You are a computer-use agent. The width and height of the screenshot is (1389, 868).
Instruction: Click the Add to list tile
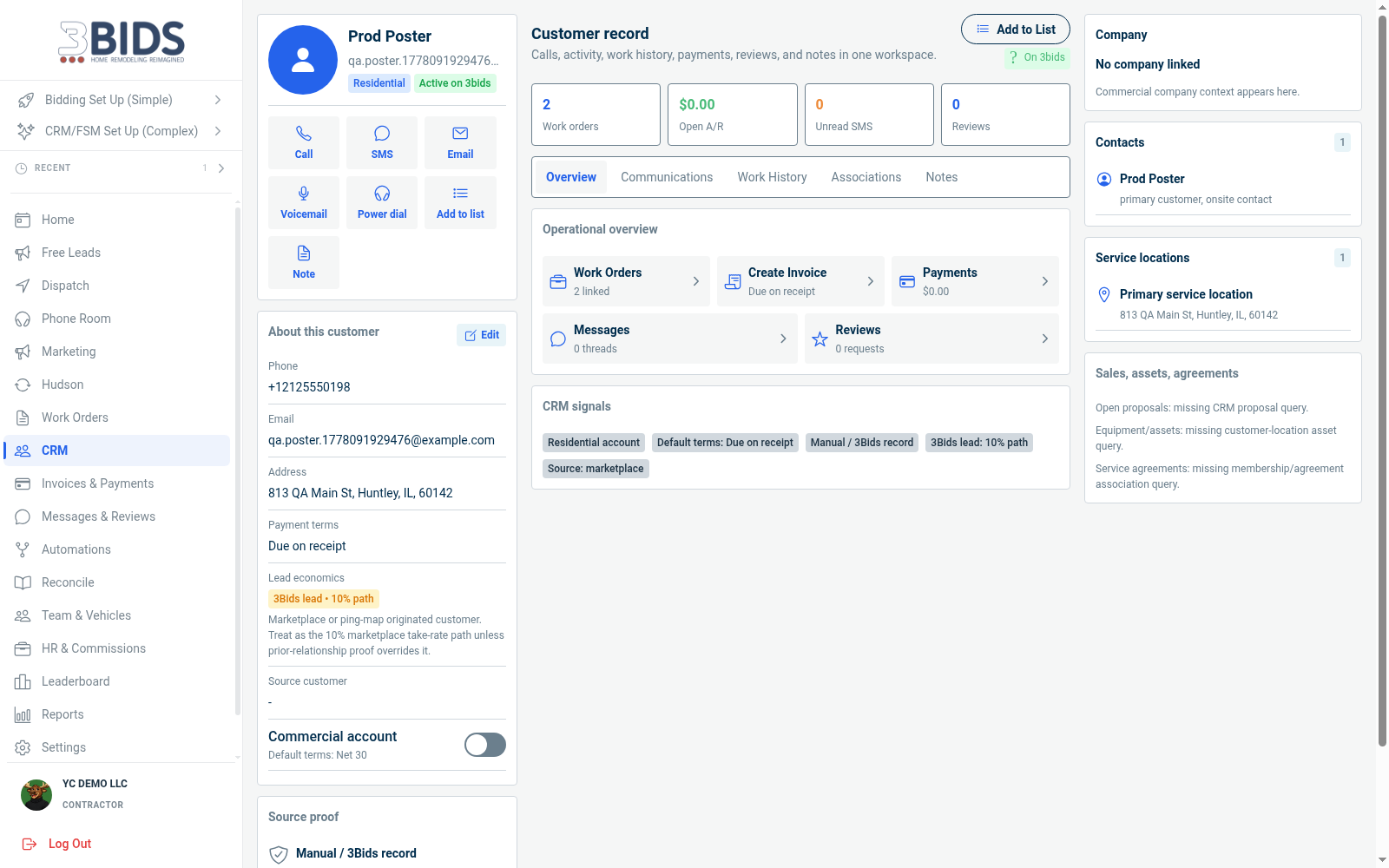(x=460, y=202)
